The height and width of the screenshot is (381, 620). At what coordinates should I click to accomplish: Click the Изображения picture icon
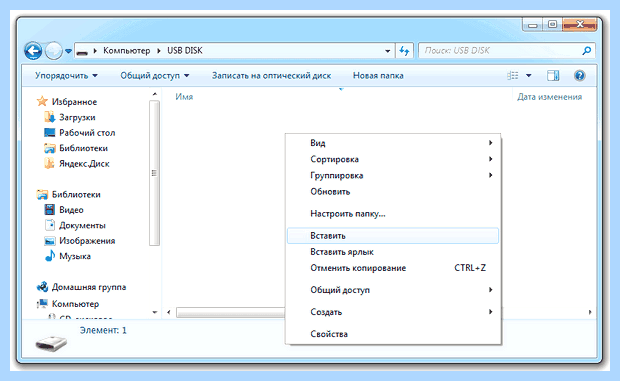pos(49,241)
